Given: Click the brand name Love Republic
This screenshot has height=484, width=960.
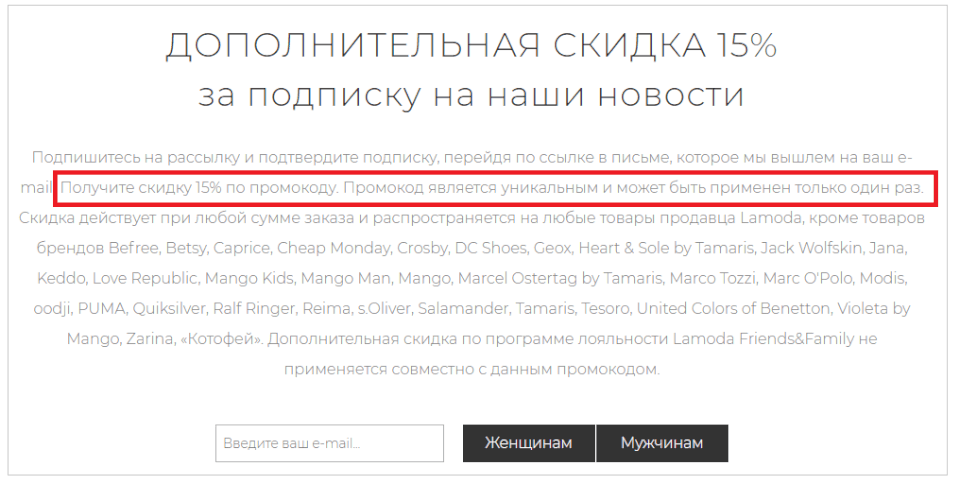Looking at the screenshot, I should [145, 278].
